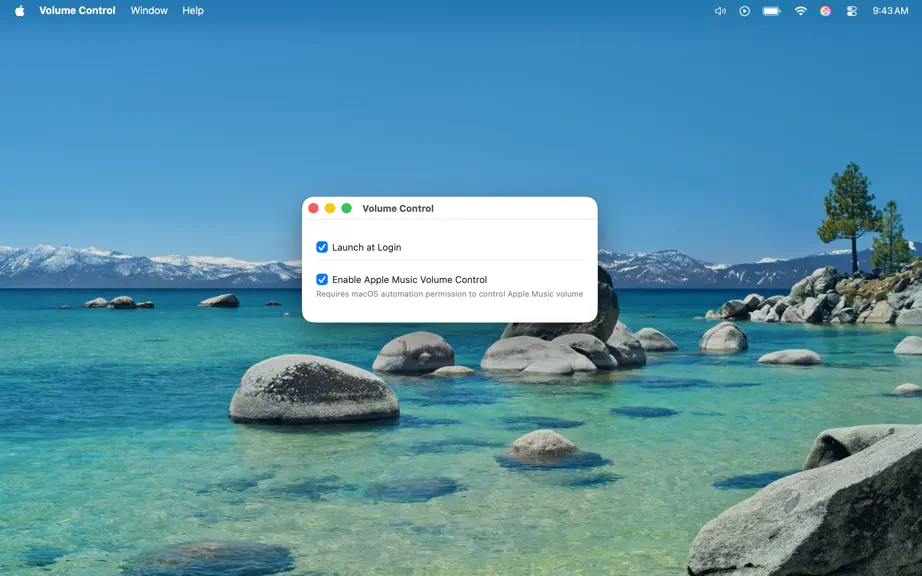Click the 9:43 AM clock
Image resolution: width=922 pixels, height=576 pixels.
(890, 11)
